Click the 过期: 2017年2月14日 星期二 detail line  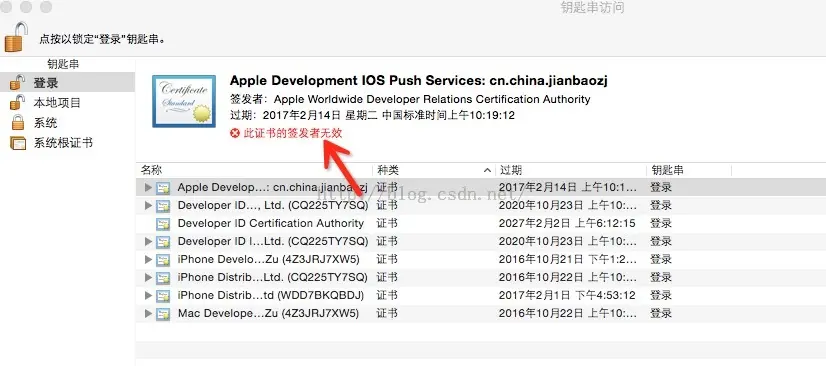[372, 115]
